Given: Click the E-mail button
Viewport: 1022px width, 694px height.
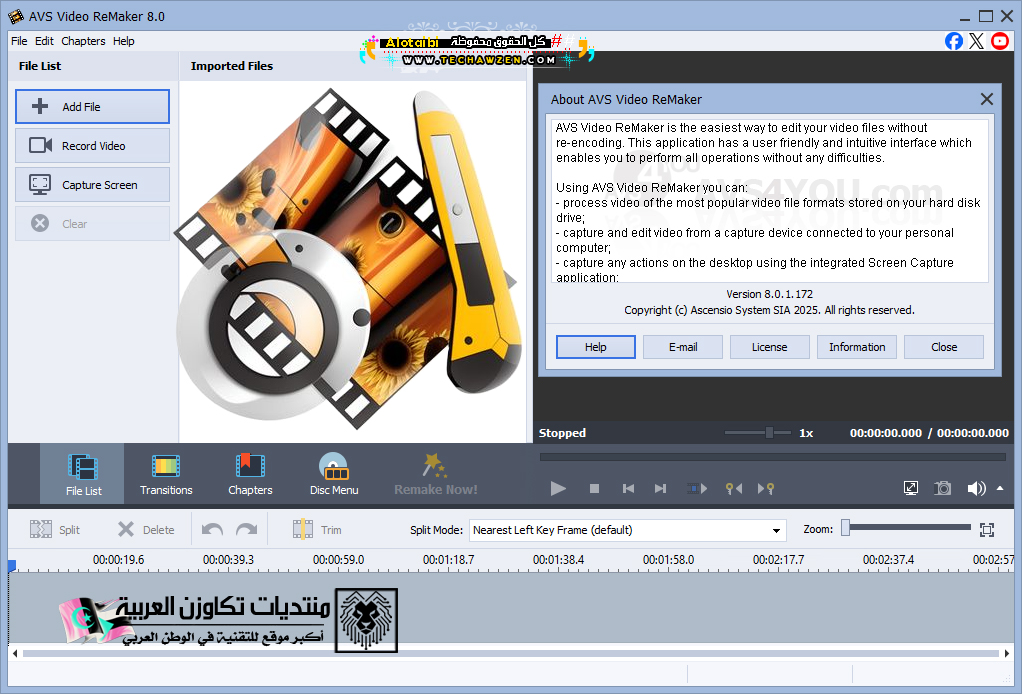Looking at the screenshot, I should click(682, 347).
